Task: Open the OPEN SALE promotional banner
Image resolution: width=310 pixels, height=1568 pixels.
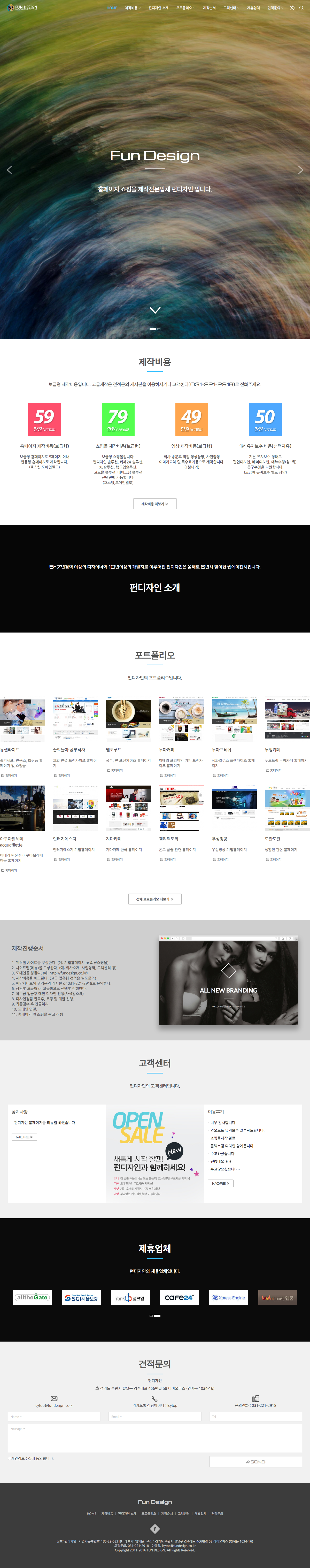Action: pyautogui.click(x=154, y=1153)
